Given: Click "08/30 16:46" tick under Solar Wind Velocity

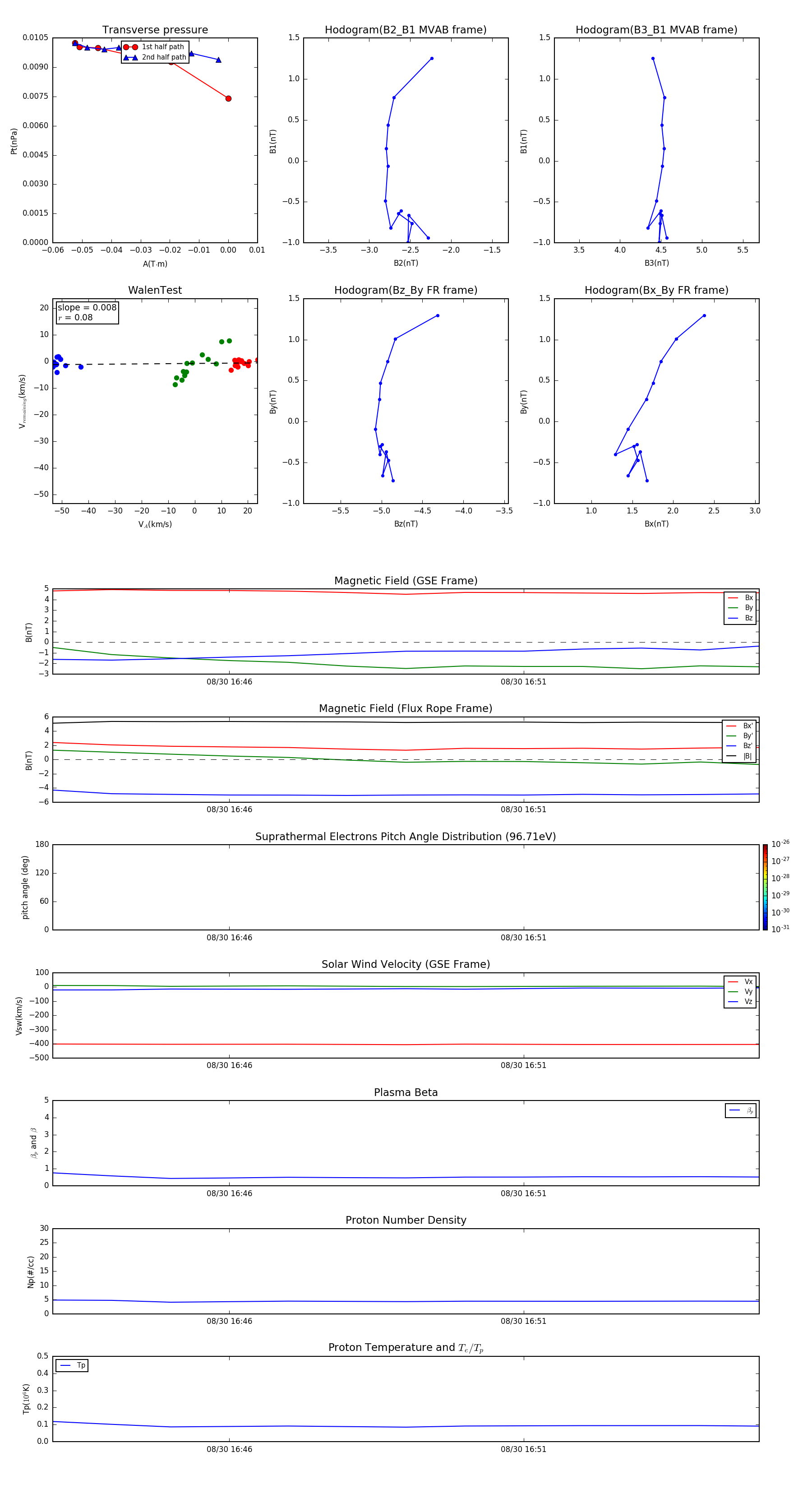Looking at the screenshot, I should (230, 1065).
